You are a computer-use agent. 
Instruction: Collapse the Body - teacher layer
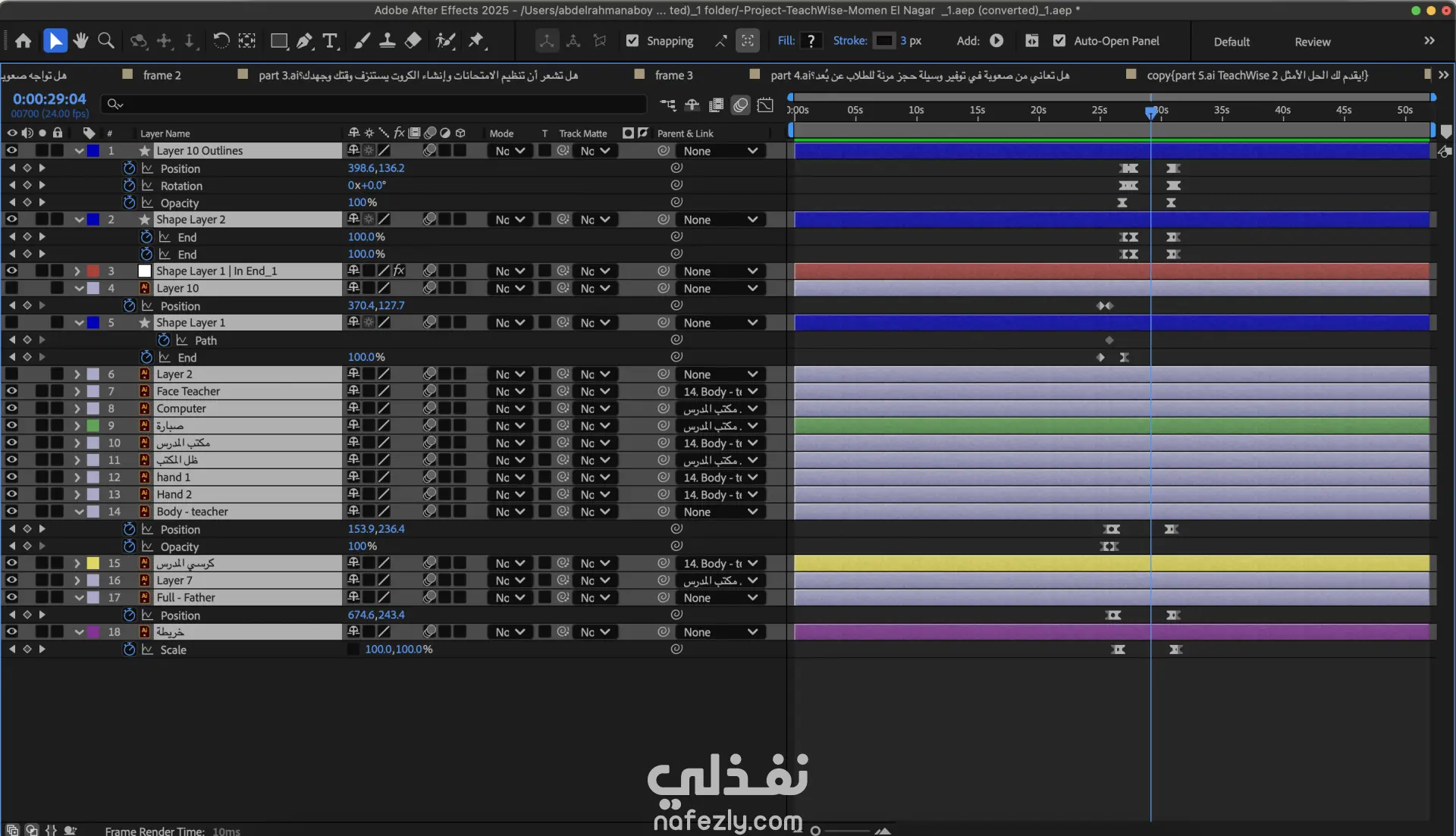point(79,512)
